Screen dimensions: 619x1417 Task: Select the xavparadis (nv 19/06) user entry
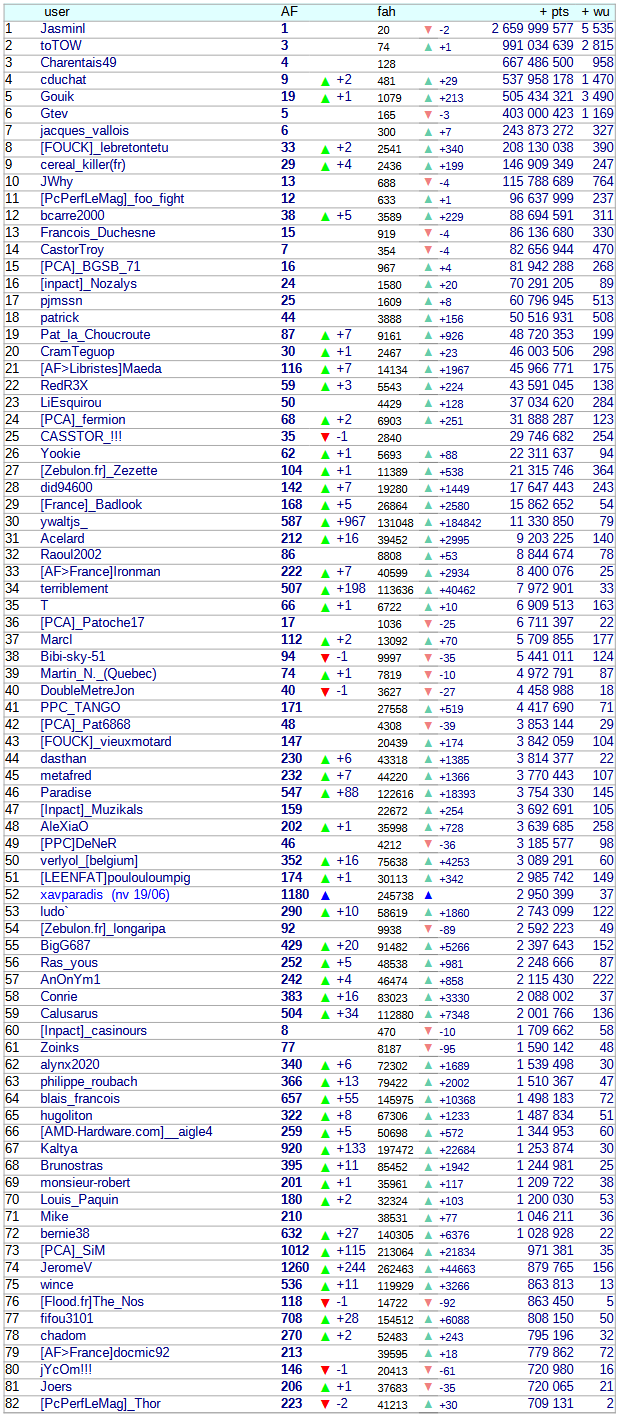tap(104, 894)
